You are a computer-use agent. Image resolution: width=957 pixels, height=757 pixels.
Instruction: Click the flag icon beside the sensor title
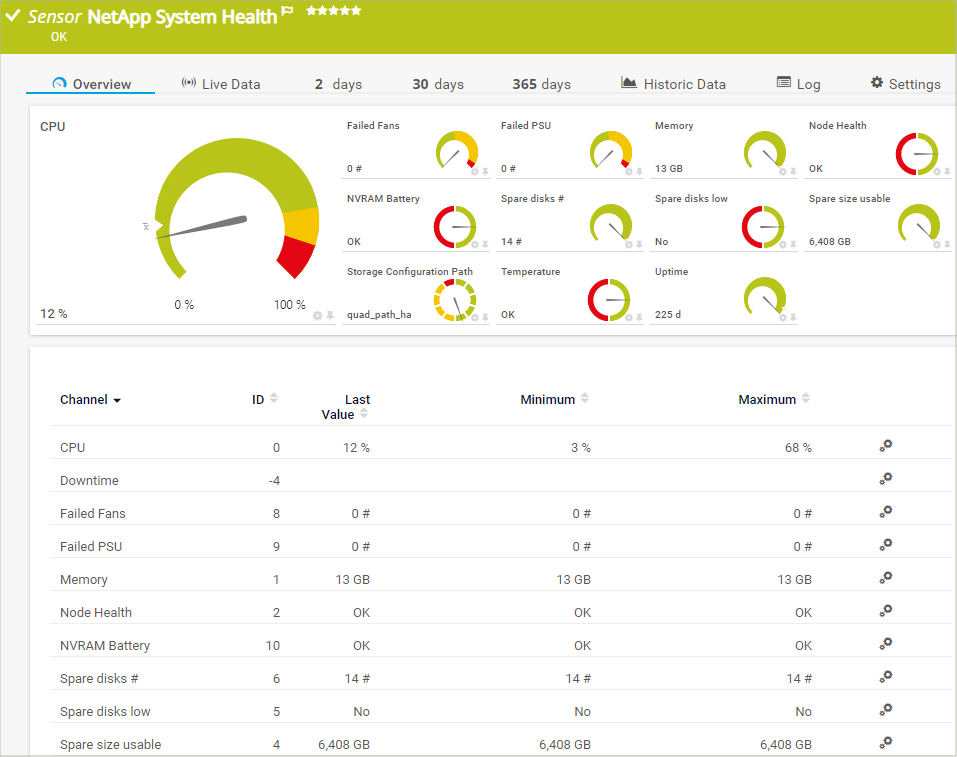click(288, 14)
